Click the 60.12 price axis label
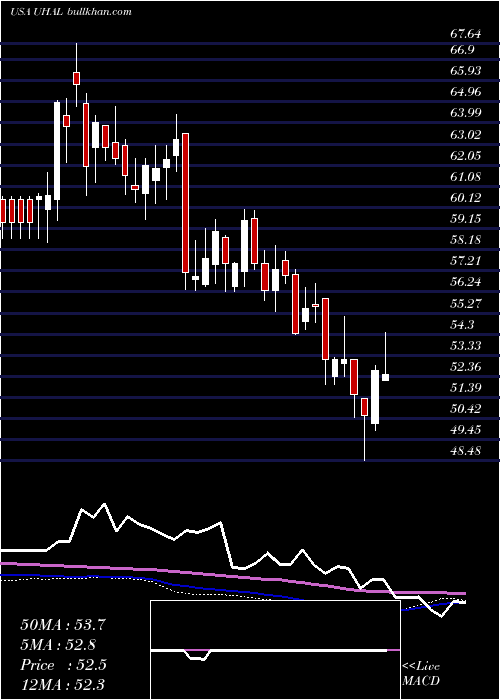 point(466,198)
